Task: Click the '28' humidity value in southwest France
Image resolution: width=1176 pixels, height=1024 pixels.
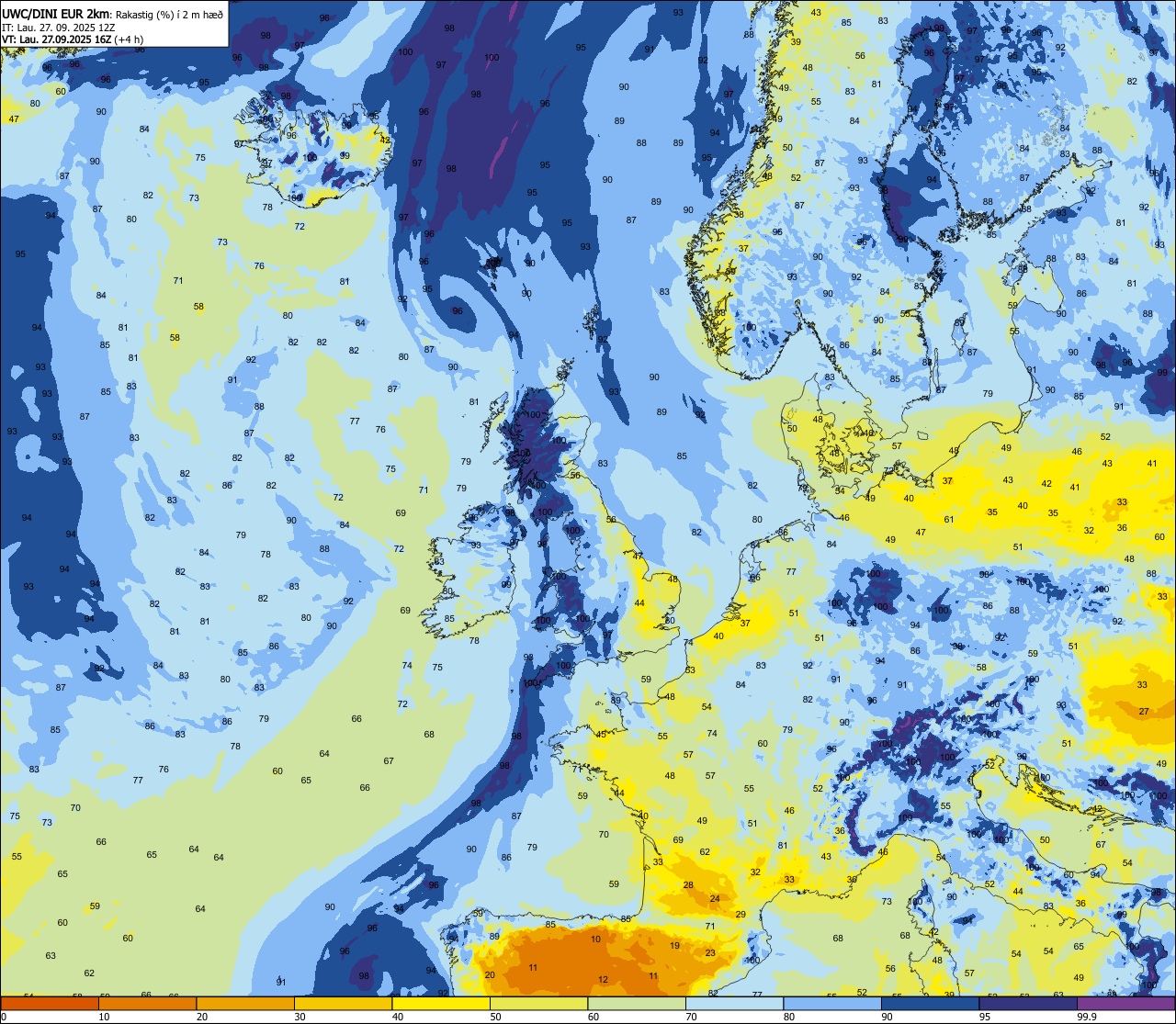Action: point(688,885)
